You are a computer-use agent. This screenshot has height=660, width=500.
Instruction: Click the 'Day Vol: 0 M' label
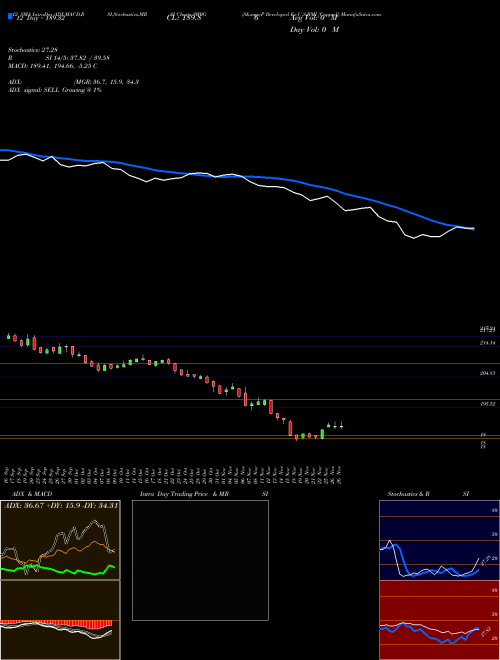pyautogui.click(x=314, y=30)
